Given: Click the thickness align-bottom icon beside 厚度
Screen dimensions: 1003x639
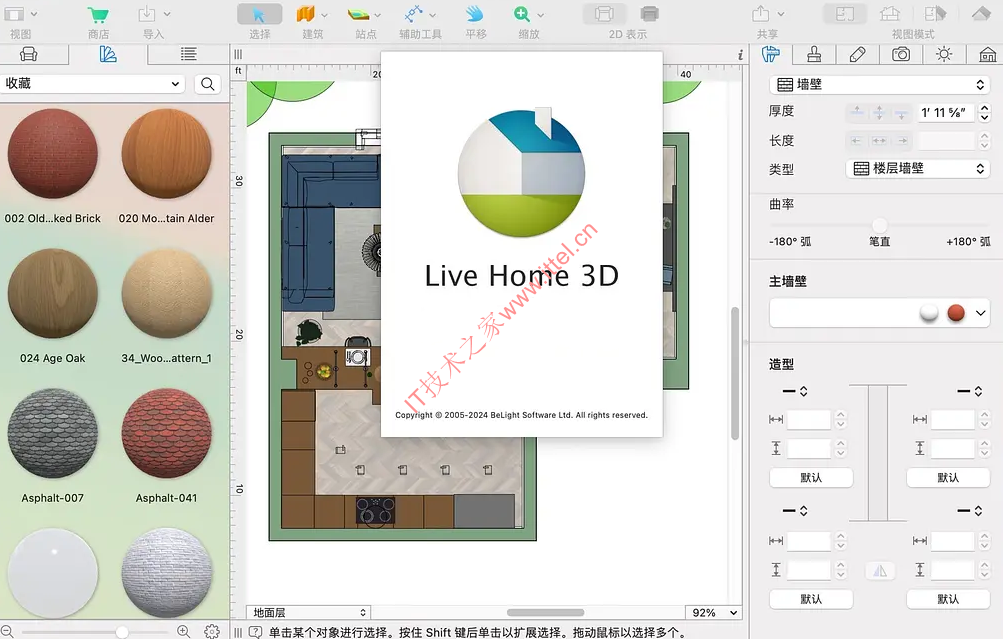Looking at the screenshot, I should 901,113.
